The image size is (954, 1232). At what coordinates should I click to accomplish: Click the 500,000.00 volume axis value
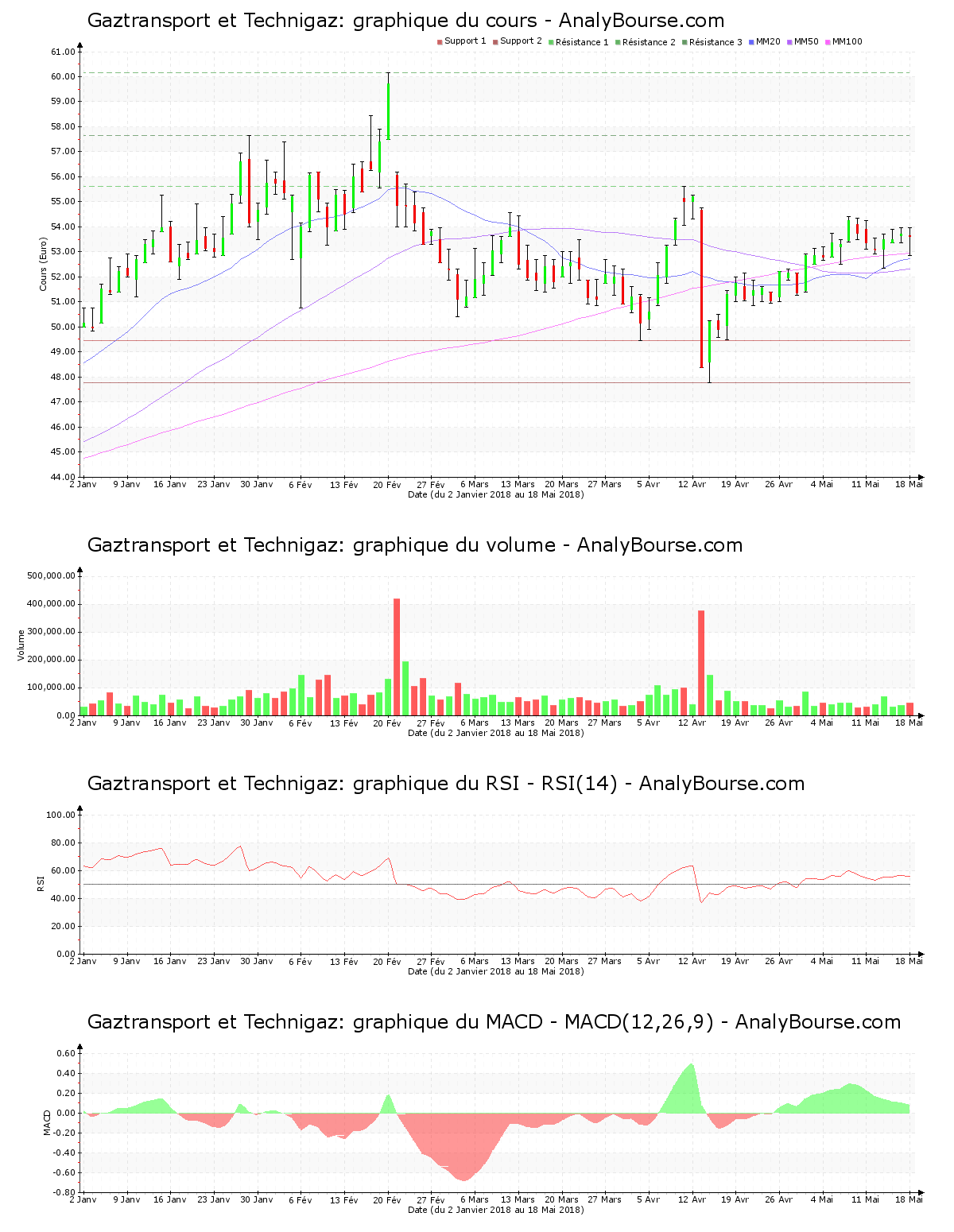pyautogui.click(x=51, y=575)
